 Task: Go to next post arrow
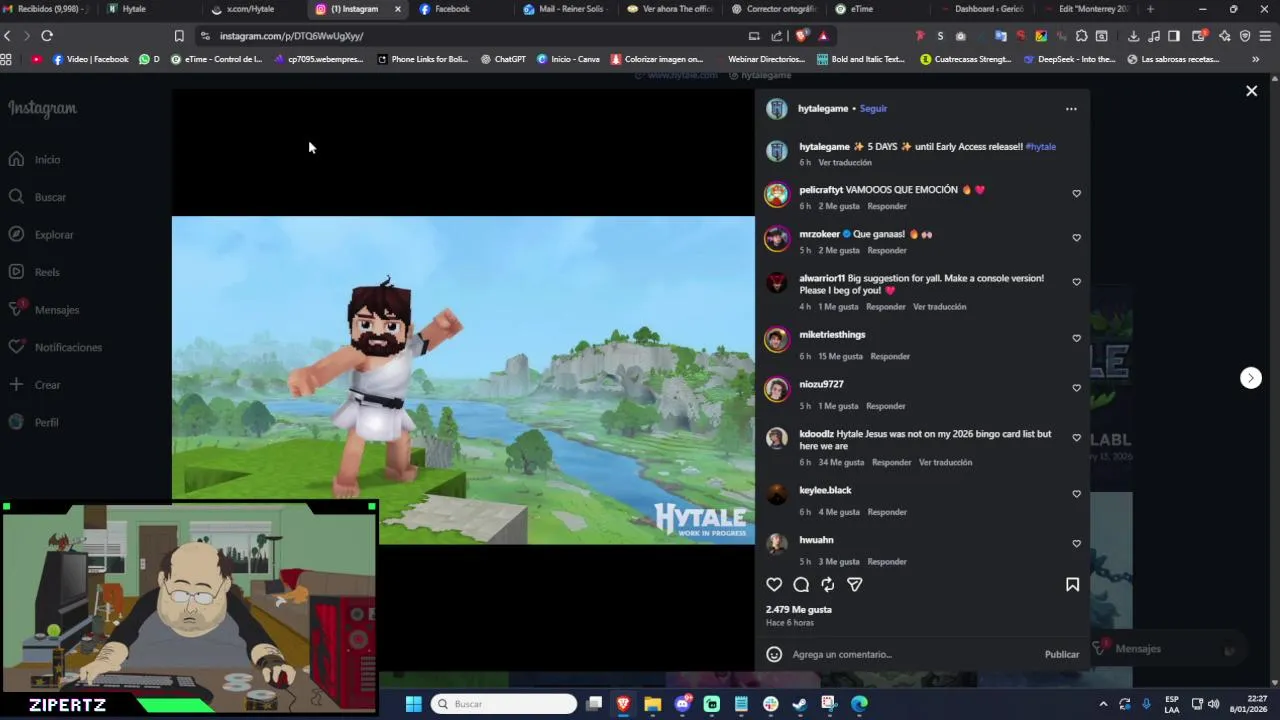click(x=1251, y=378)
